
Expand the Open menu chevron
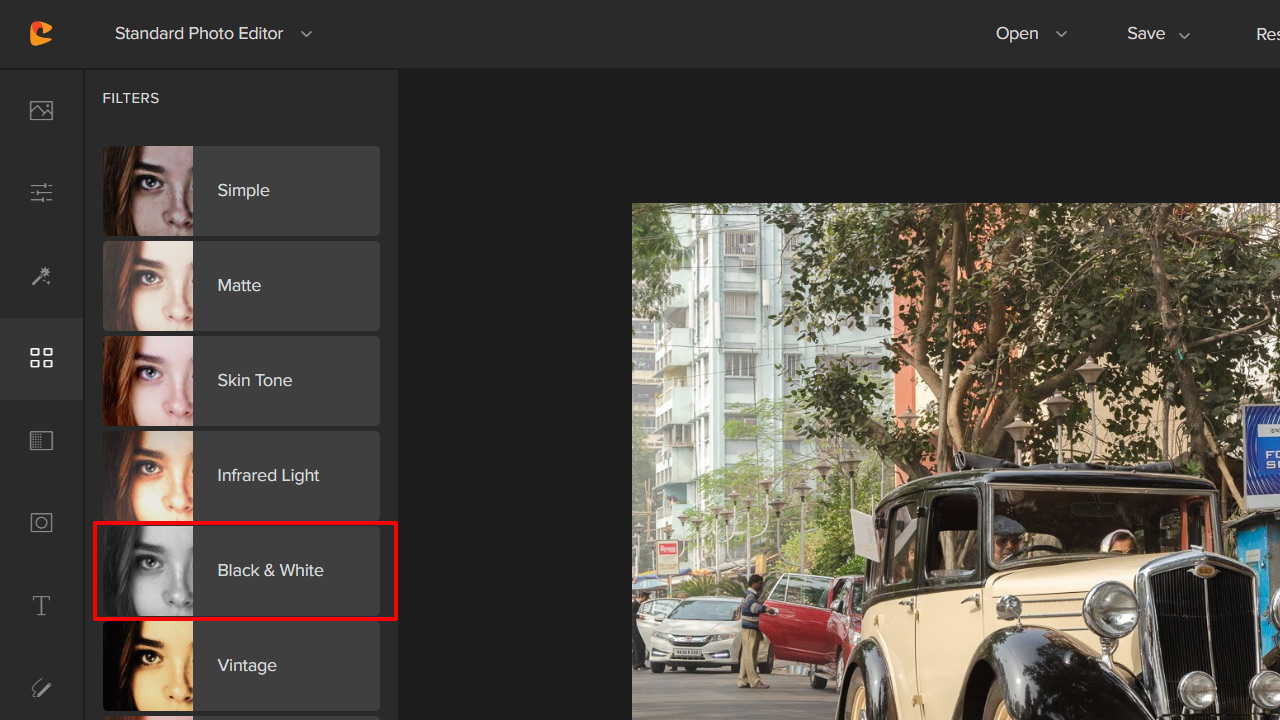click(x=1061, y=35)
